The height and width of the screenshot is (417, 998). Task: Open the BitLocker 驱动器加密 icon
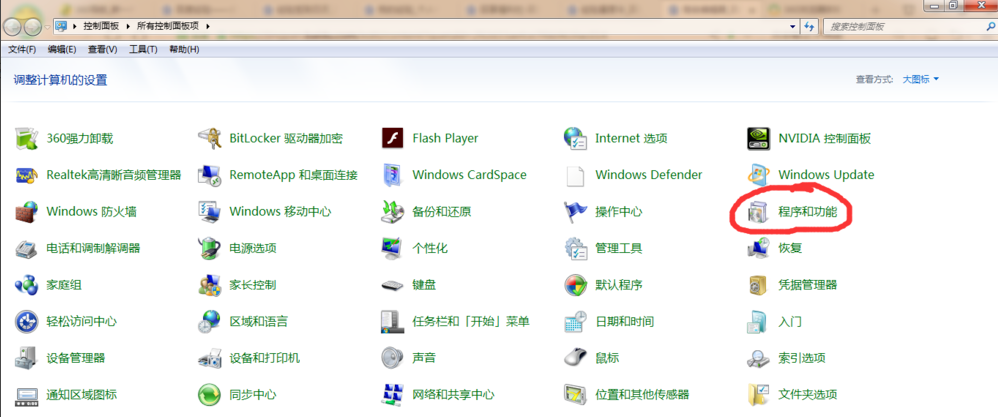pos(209,138)
